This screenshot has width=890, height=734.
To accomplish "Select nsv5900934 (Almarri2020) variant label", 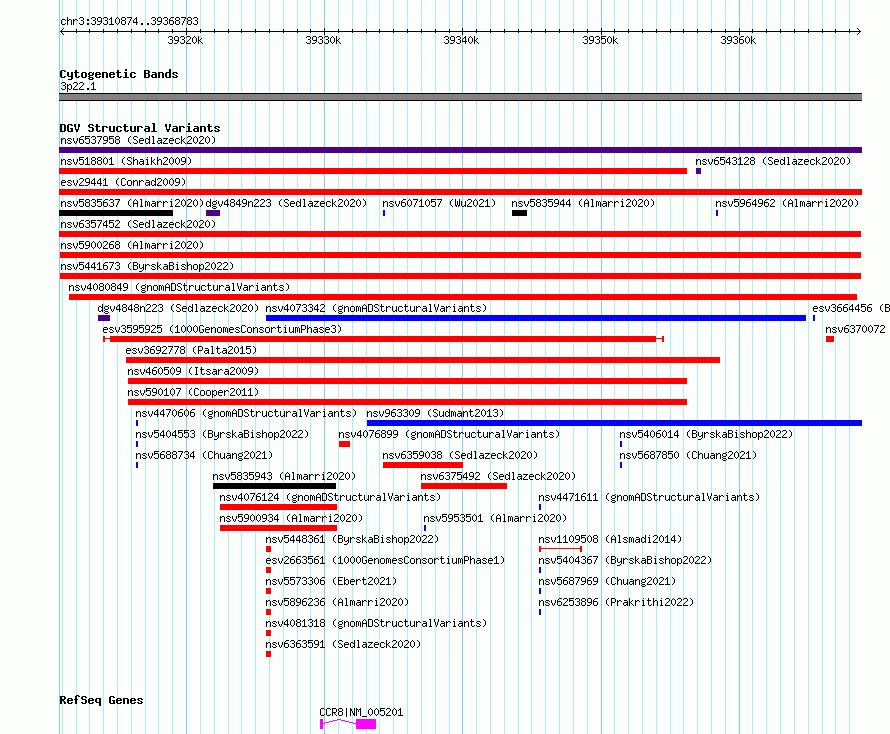I will coord(291,518).
